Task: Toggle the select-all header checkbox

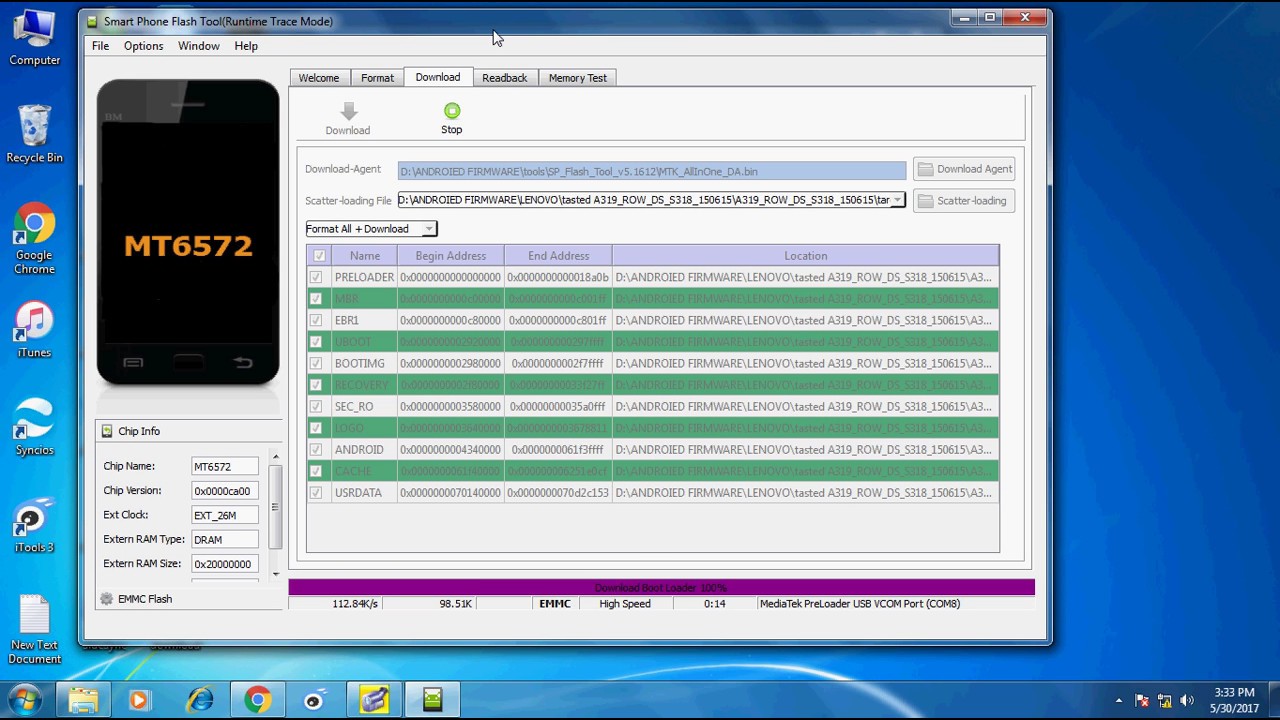Action: (x=319, y=256)
